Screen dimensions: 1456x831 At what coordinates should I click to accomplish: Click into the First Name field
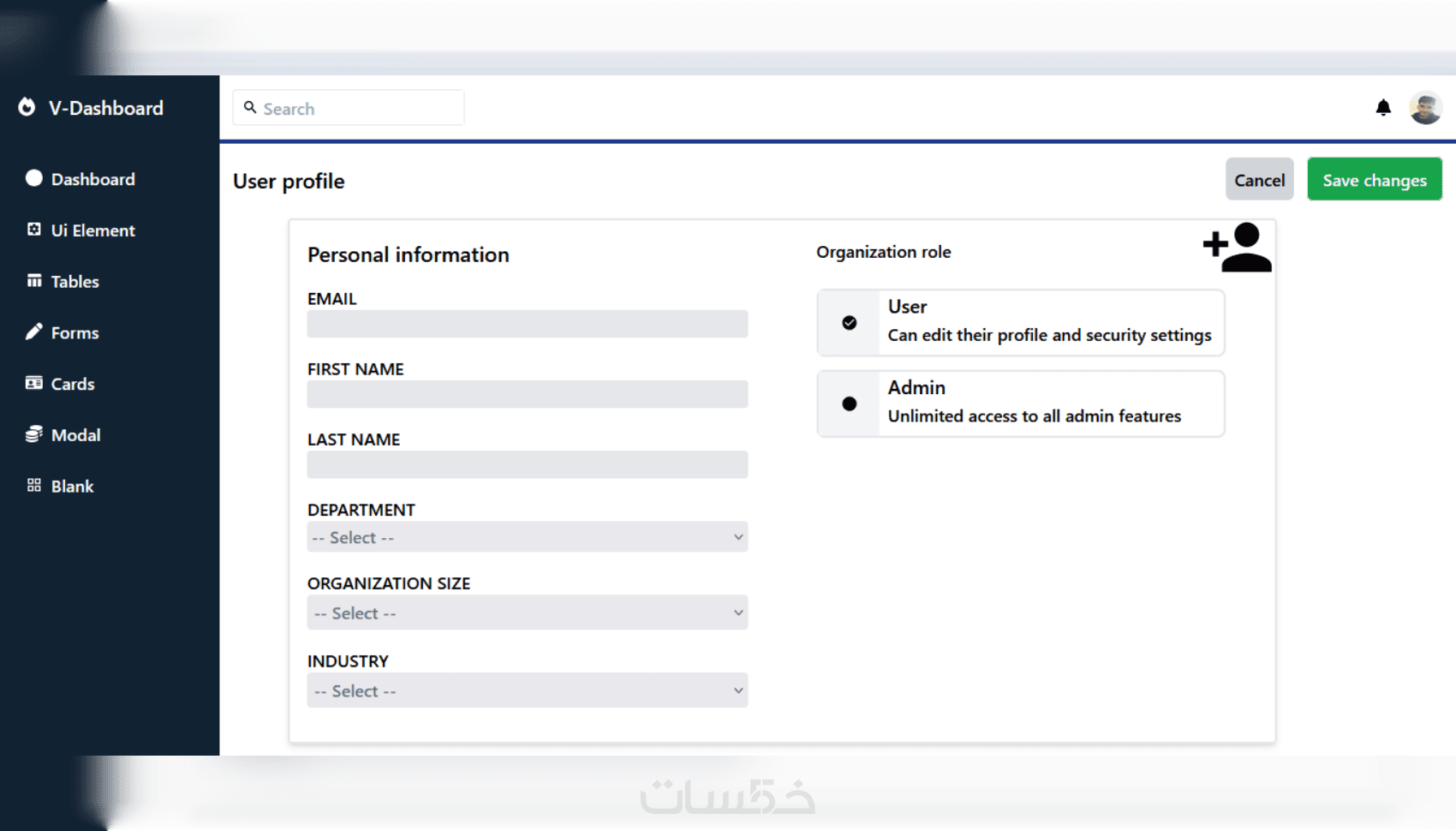(527, 394)
